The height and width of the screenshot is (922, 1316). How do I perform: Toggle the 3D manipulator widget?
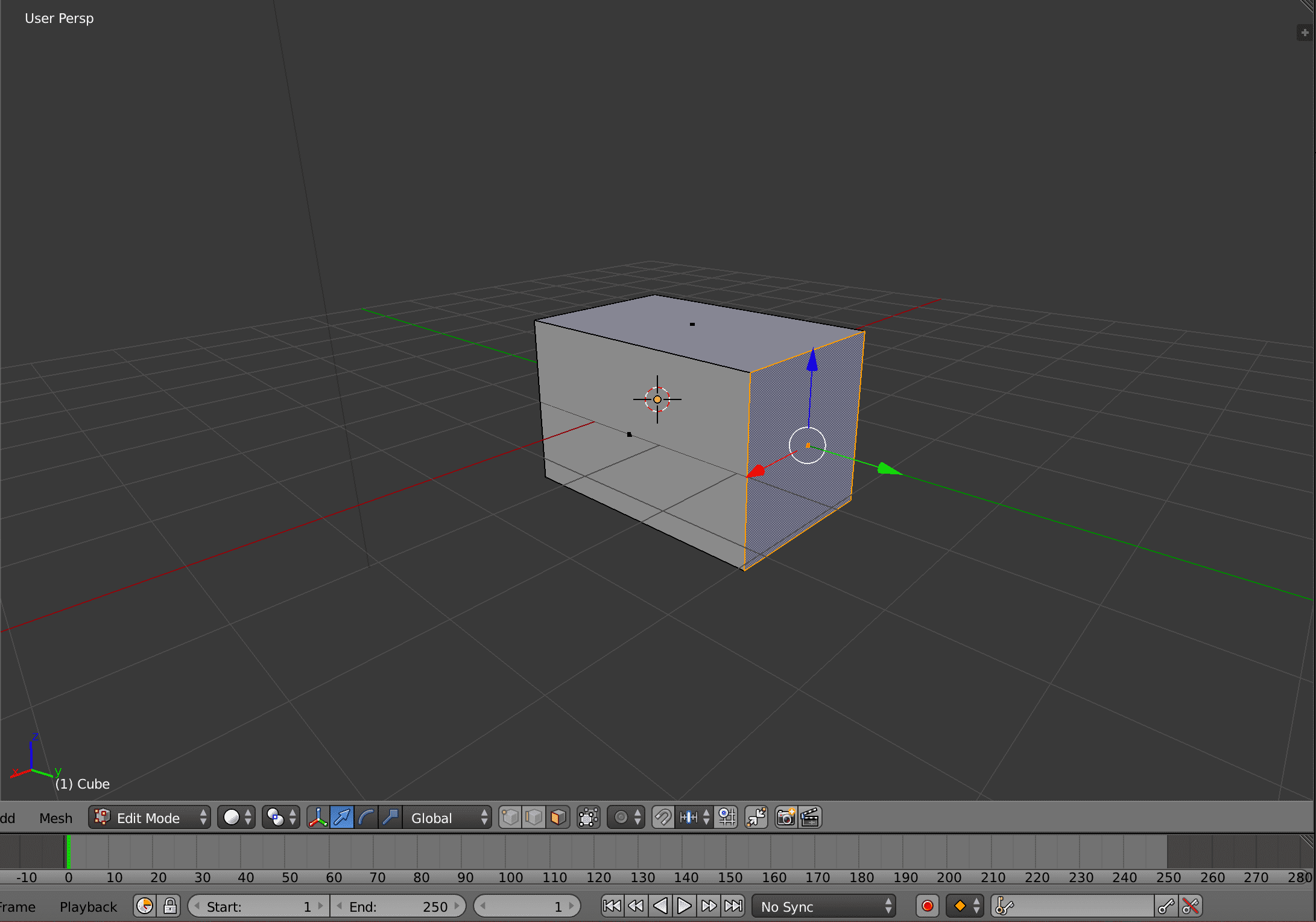pyautogui.click(x=318, y=818)
